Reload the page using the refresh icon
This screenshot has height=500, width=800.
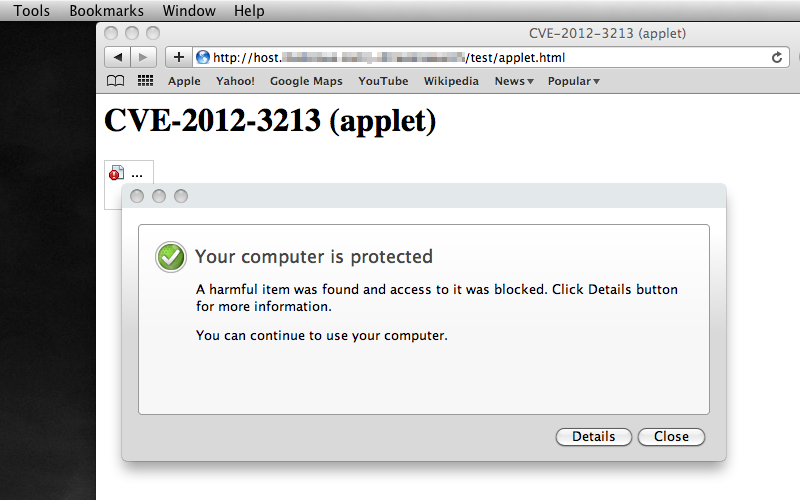coord(776,57)
